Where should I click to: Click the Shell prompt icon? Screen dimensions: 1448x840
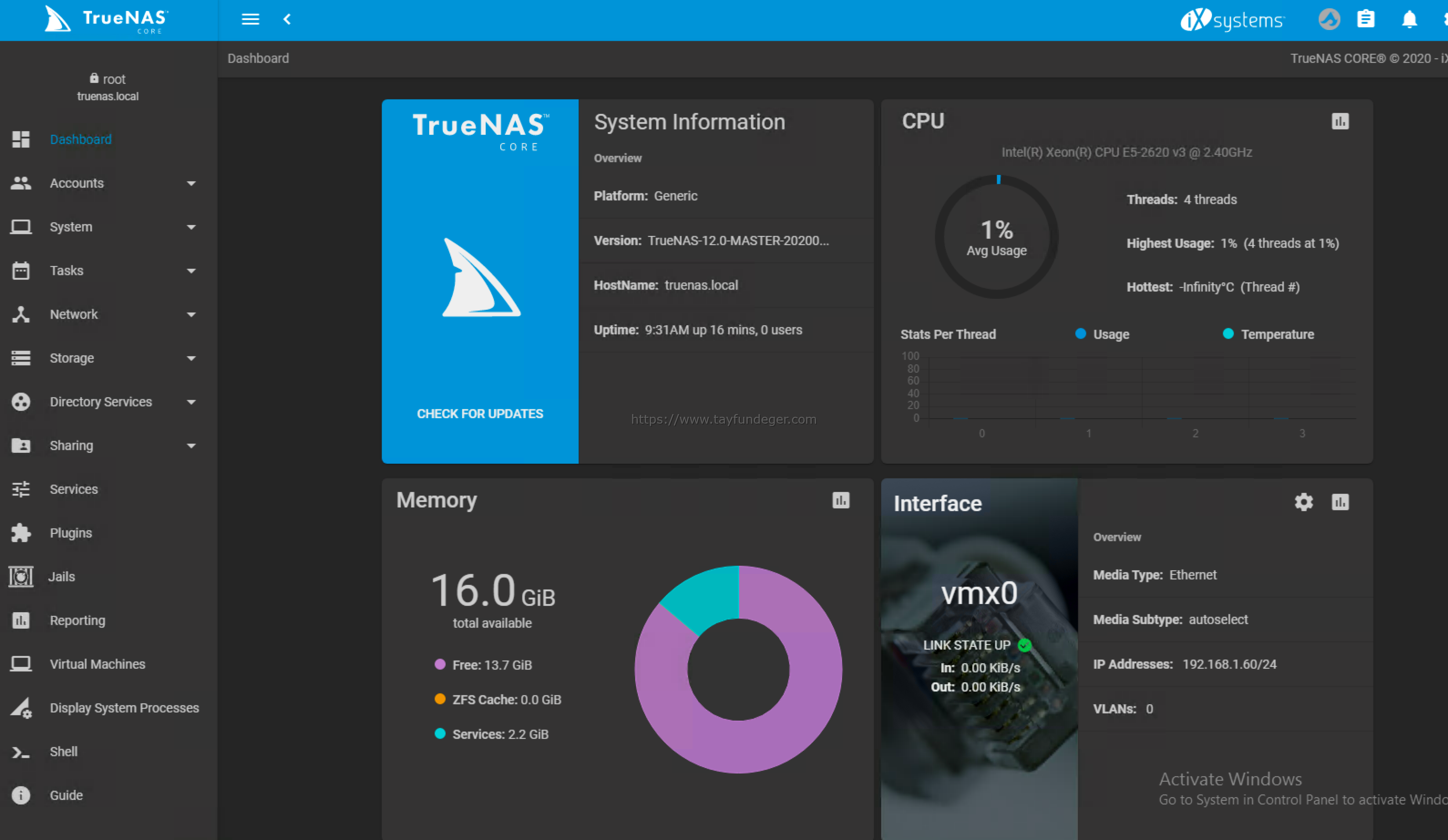[21, 752]
